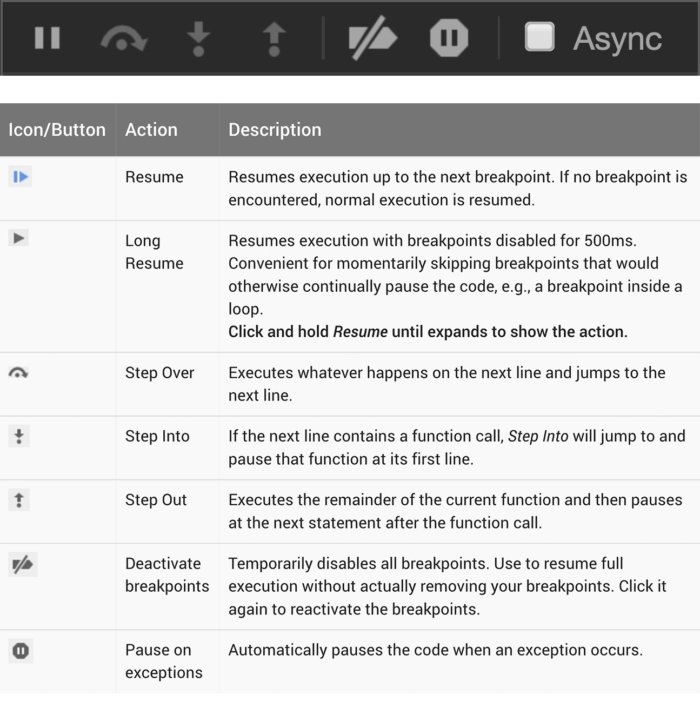Toggle Pause on exceptions in toolbar
The width and height of the screenshot is (700, 708).
(449, 38)
